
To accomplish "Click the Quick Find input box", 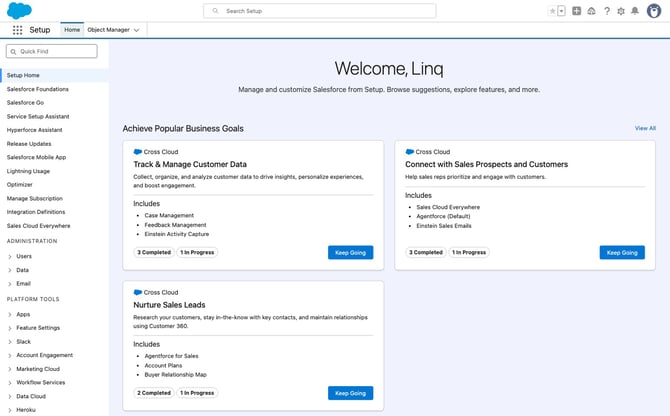I will 52,51.
